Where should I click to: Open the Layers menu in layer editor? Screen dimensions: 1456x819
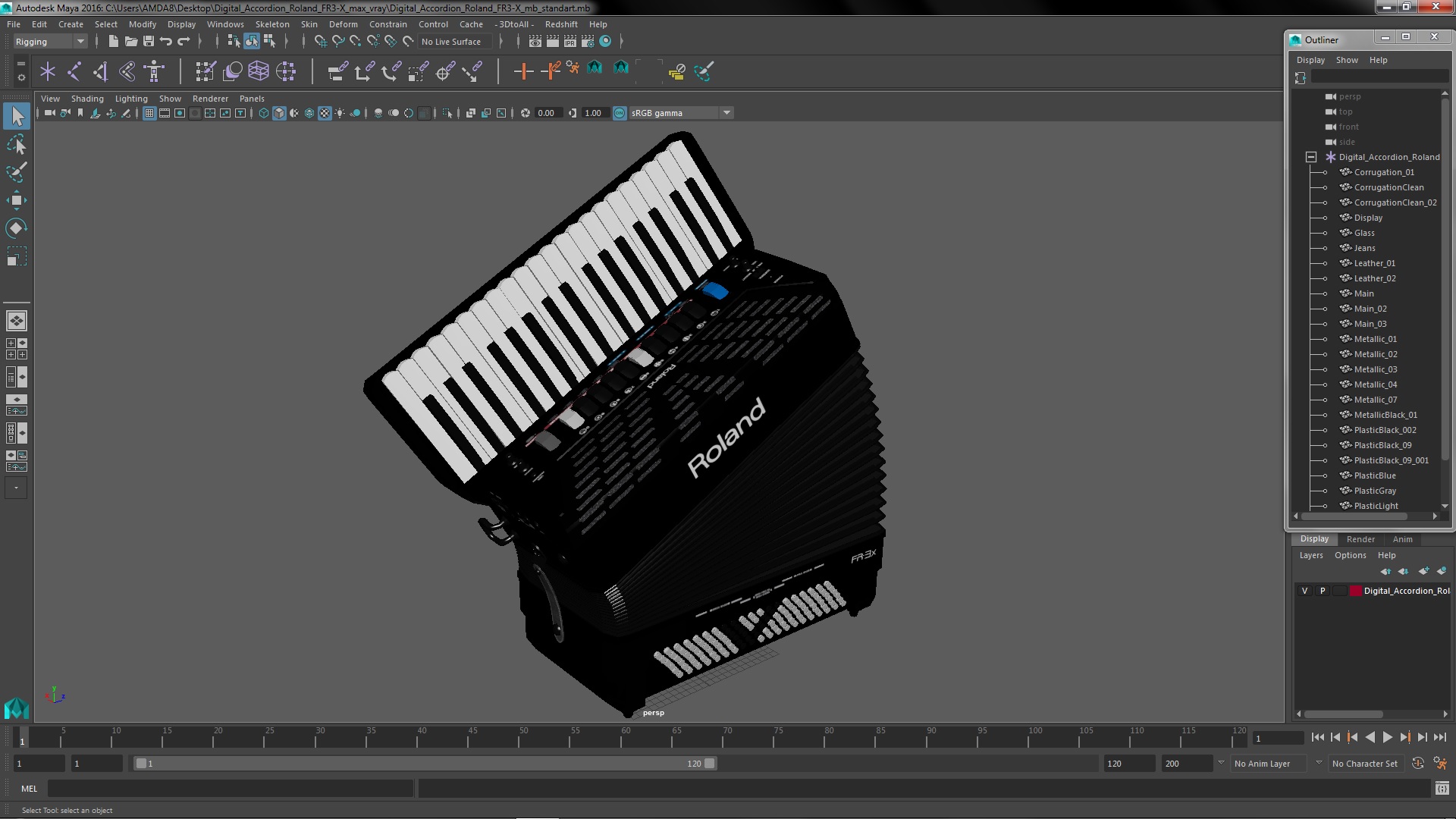pos(1311,555)
